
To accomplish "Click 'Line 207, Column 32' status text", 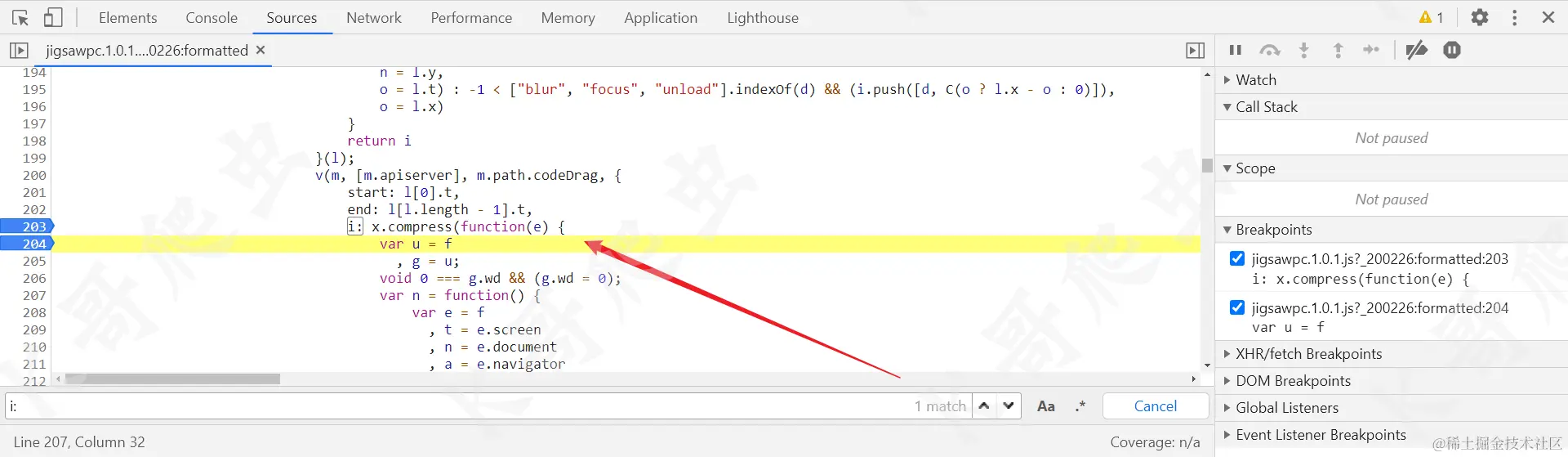I will coord(79,442).
